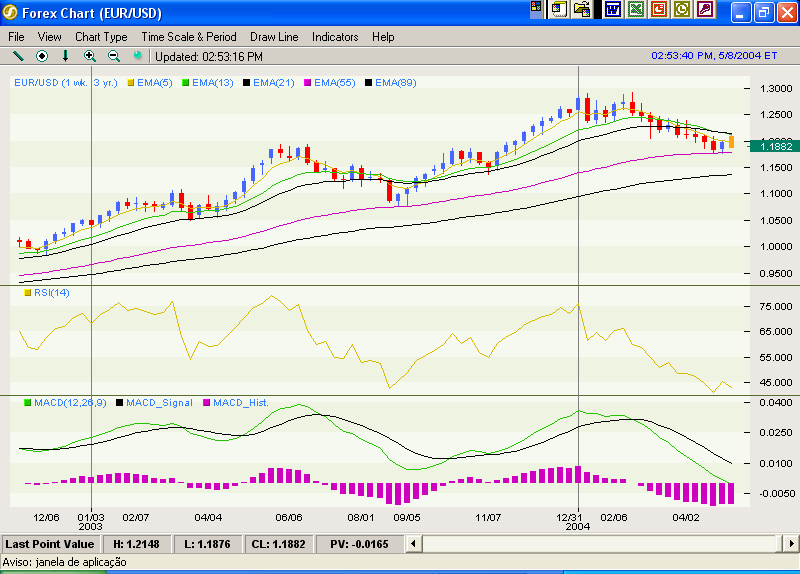Image resolution: width=800 pixels, height=574 pixels.
Task: Click the green globe refresh icon
Action: tap(138, 56)
